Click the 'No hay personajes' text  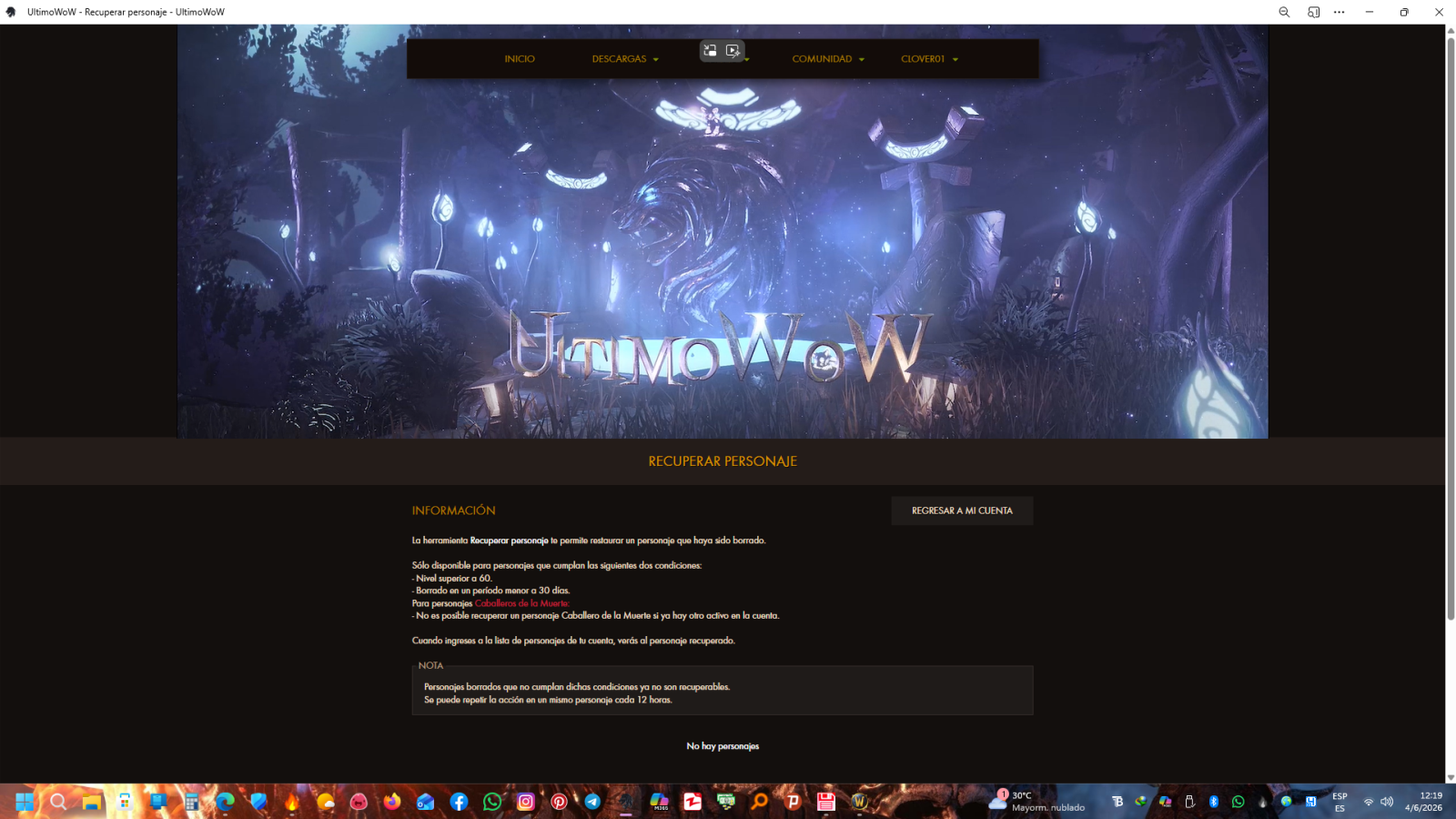[x=723, y=746]
